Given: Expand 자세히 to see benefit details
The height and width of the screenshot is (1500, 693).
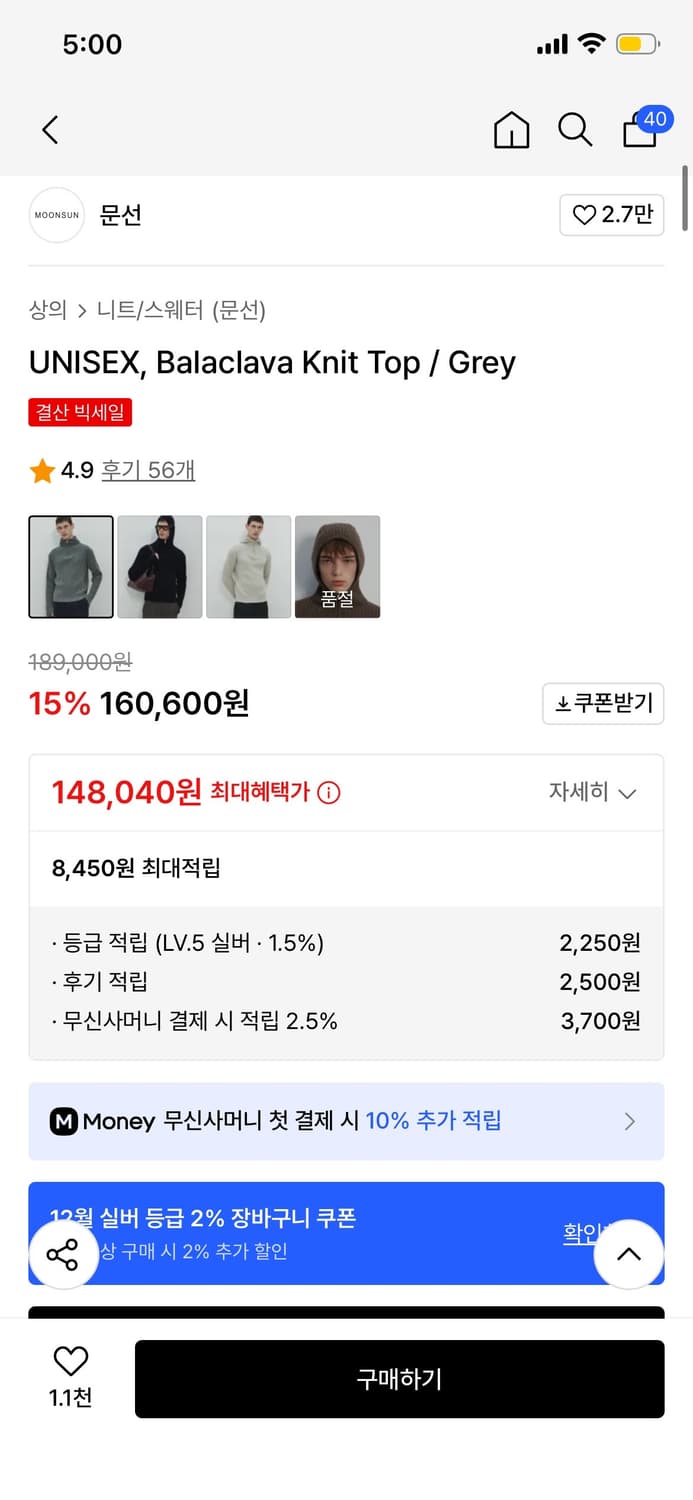Looking at the screenshot, I should (x=594, y=792).
